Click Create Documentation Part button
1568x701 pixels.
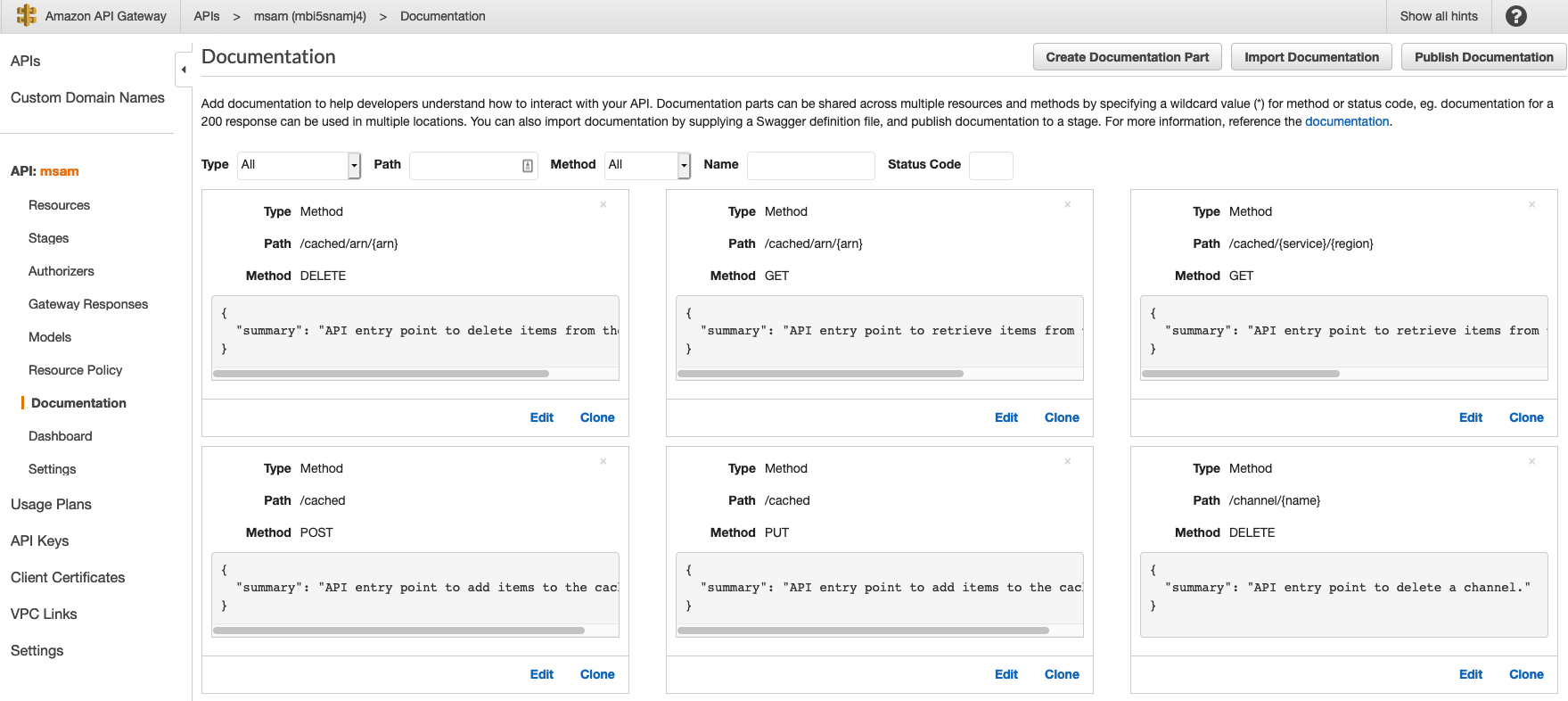[x=1128, y=57]
